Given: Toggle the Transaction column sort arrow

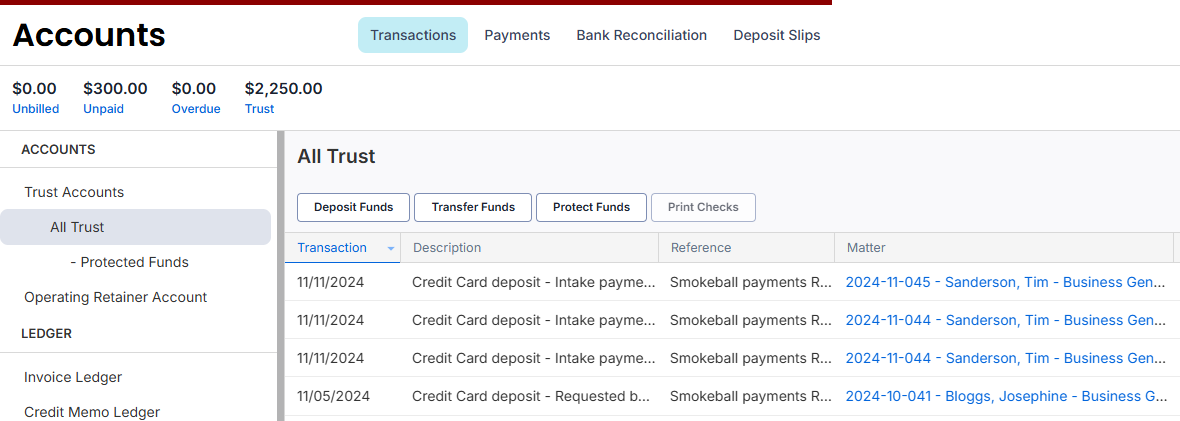Looking at the screenshot, I should click(390, 248).
